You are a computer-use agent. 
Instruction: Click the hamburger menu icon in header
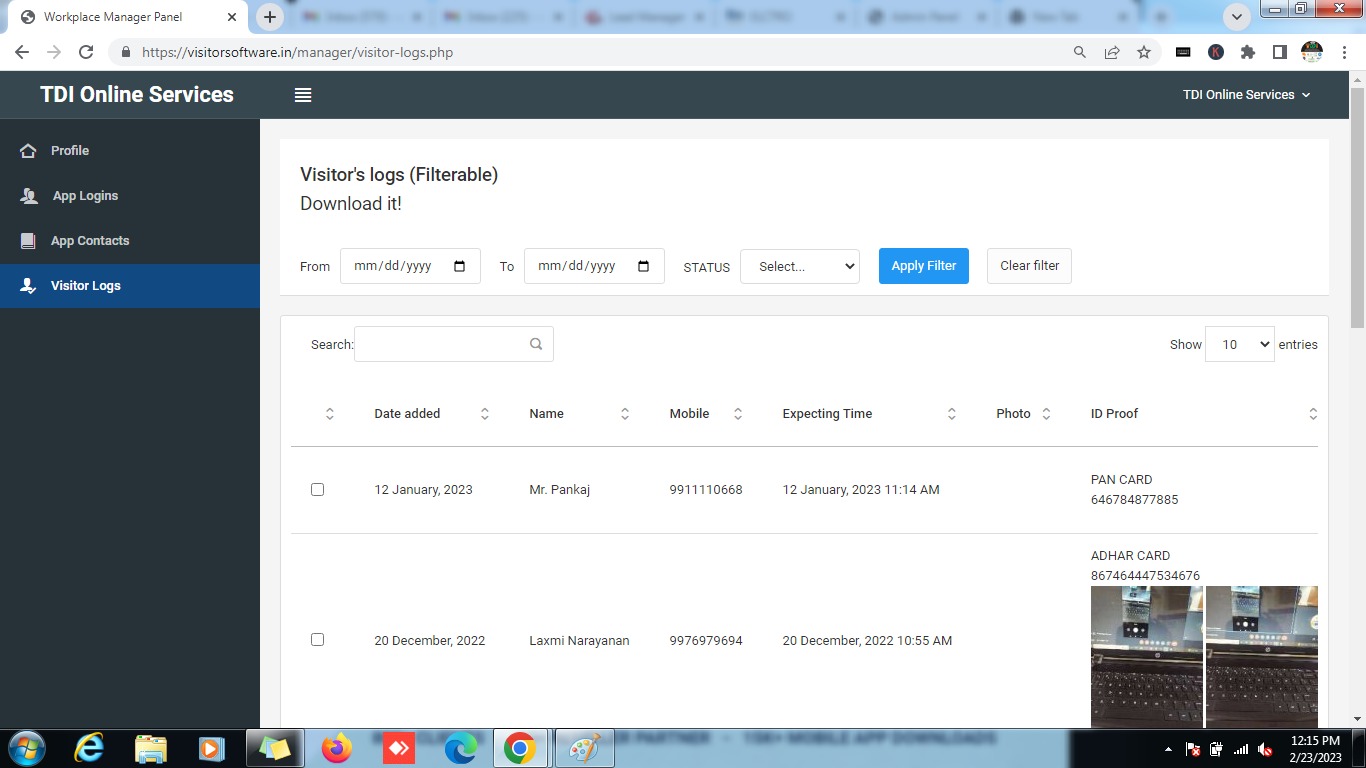303,95
